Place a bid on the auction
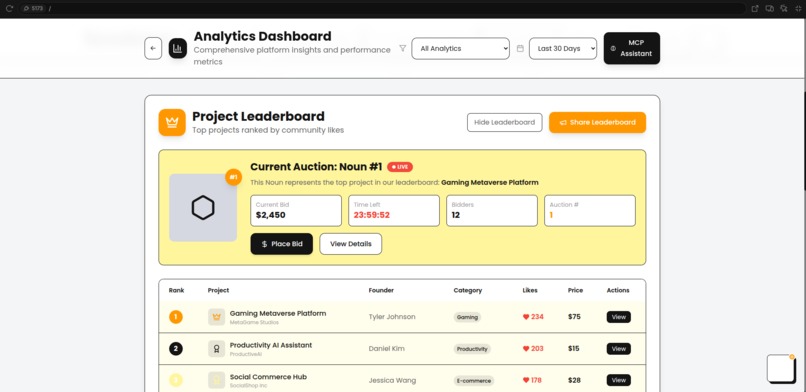 (x=282, y=244)
